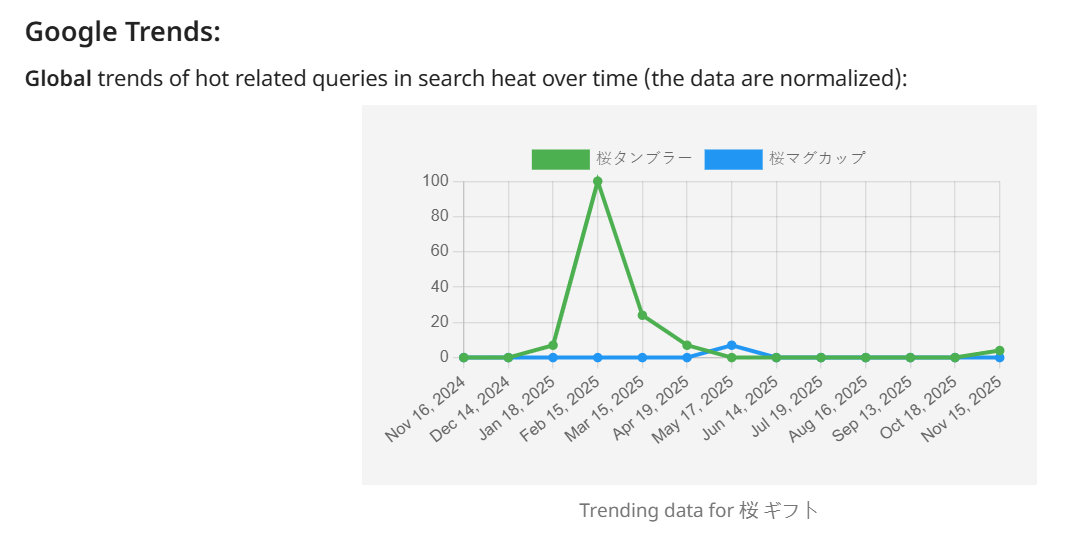1073x540 pixels.
Task: Select the green peak point at 100
Action: 597,182
